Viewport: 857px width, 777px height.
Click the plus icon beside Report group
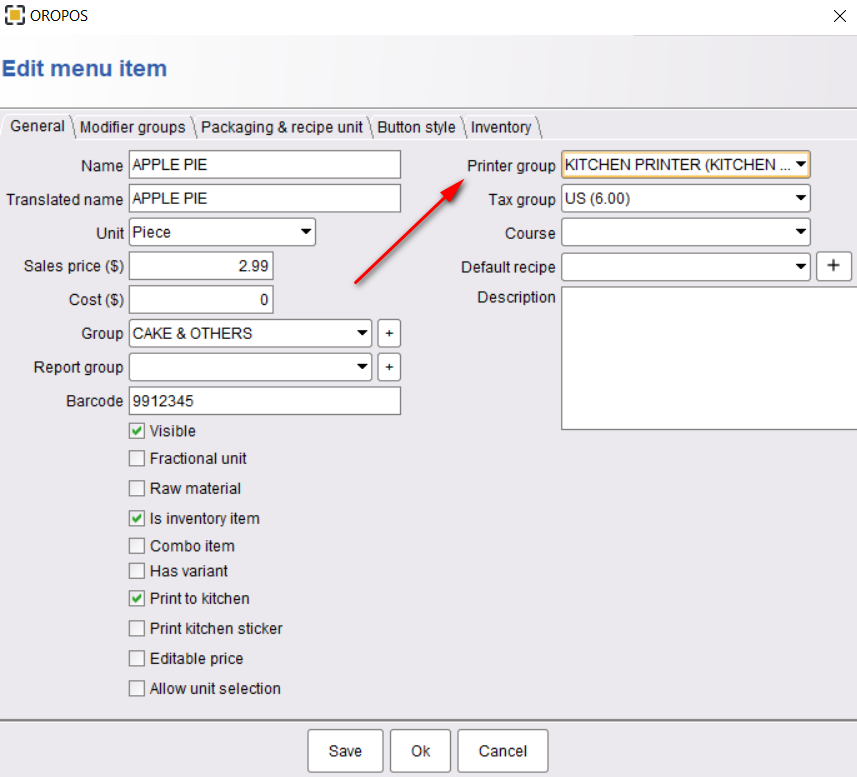click(x=389, y=367)
